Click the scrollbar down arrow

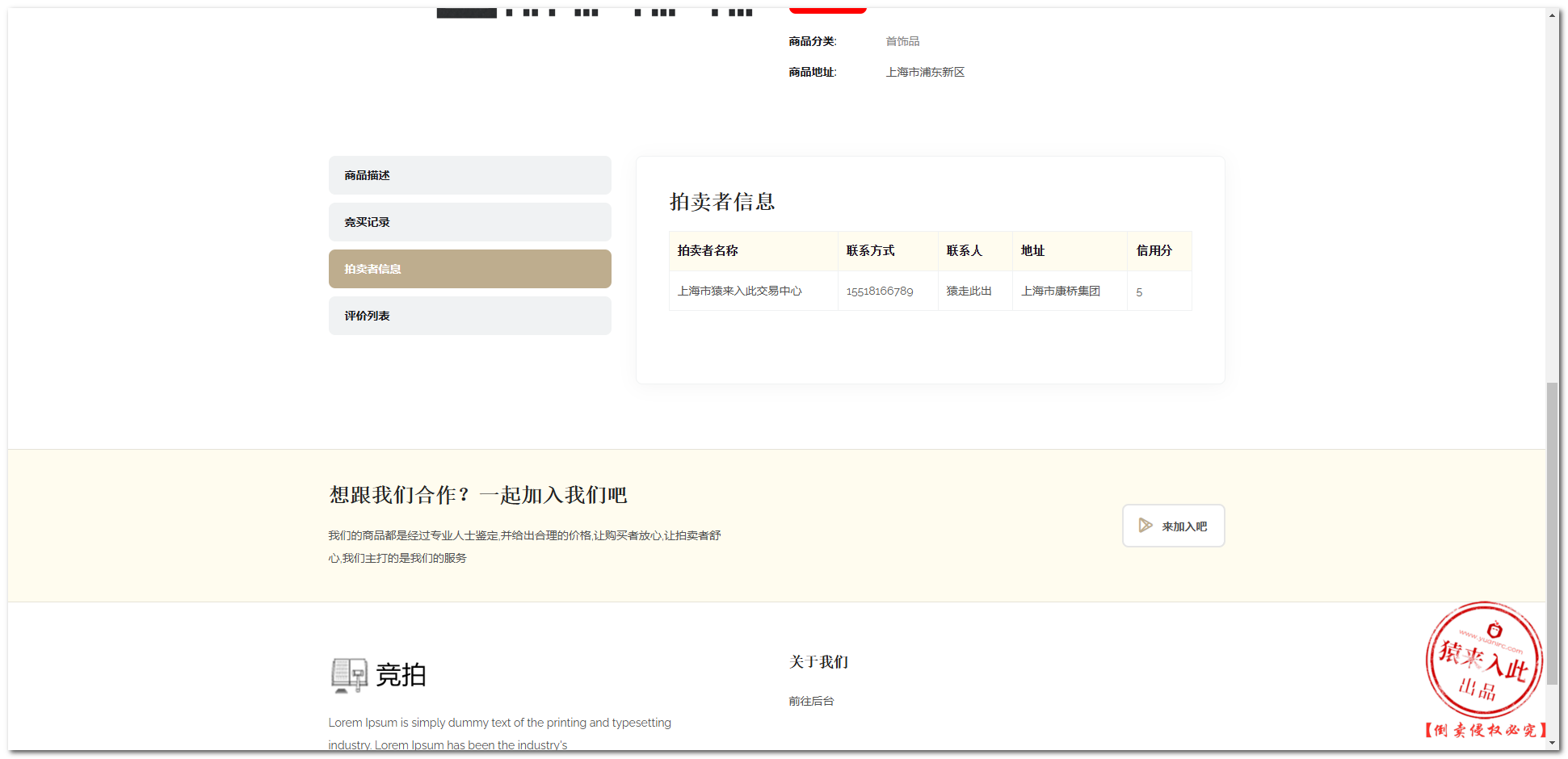1553,743
